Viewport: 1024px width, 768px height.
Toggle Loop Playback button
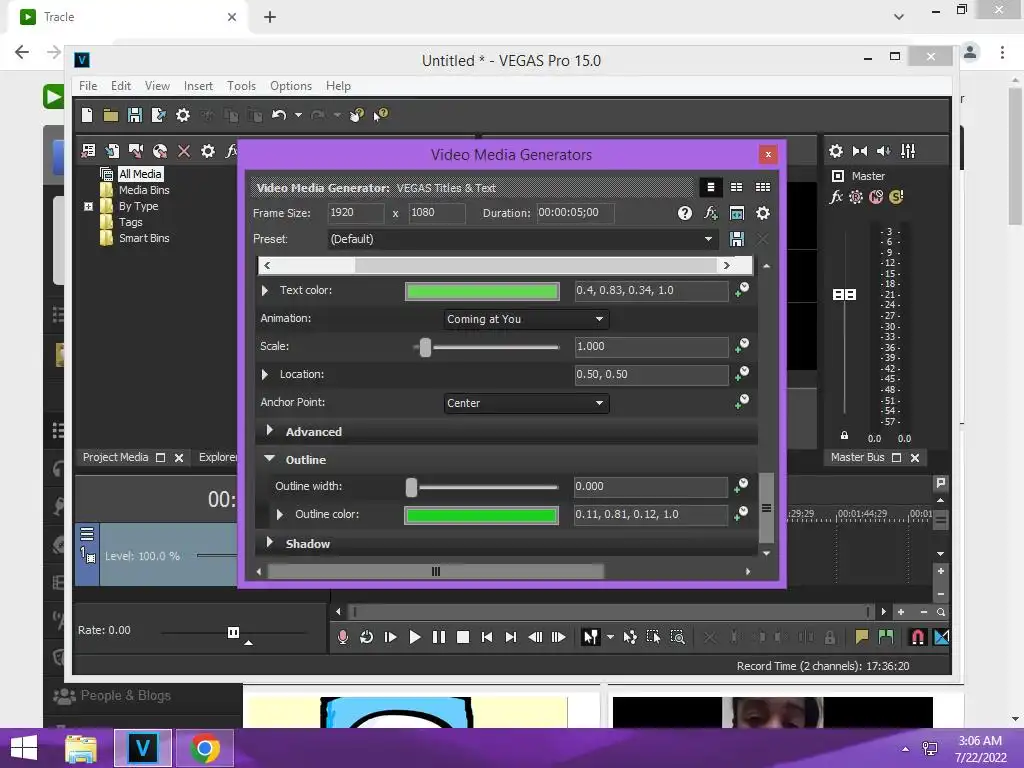point(366,637)
